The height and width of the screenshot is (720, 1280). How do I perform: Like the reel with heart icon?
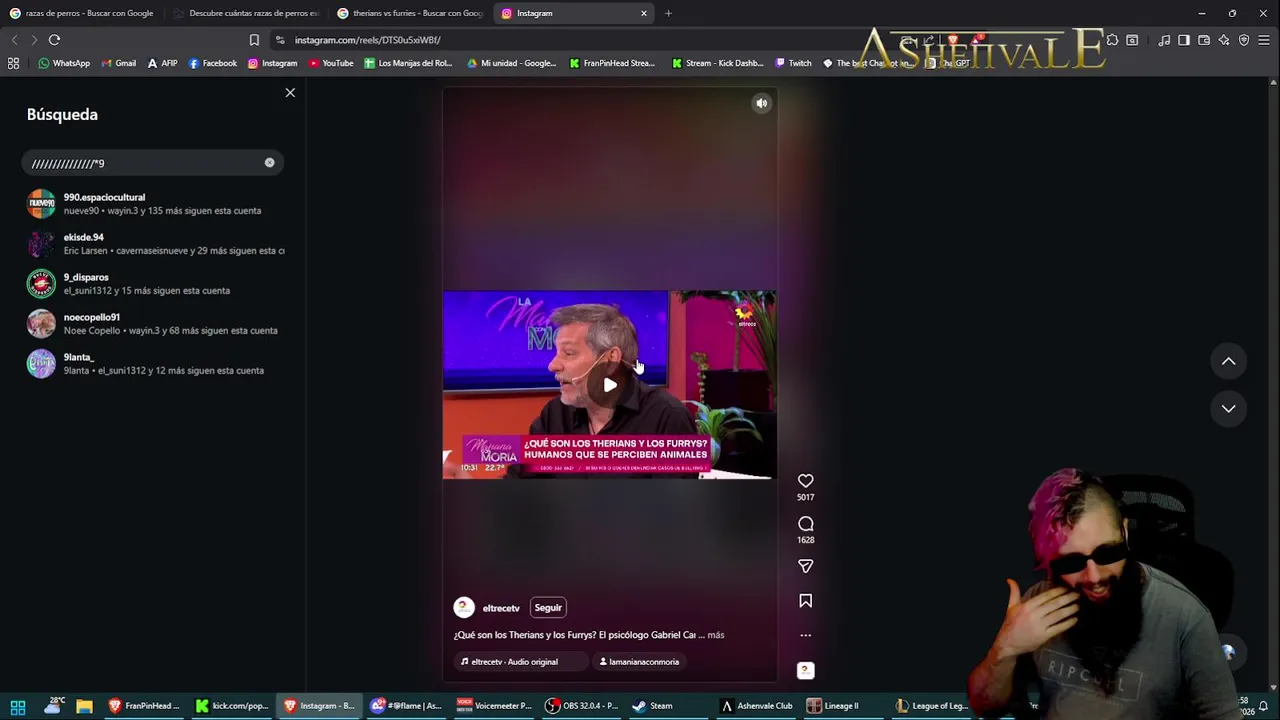[x=806, y=481]
